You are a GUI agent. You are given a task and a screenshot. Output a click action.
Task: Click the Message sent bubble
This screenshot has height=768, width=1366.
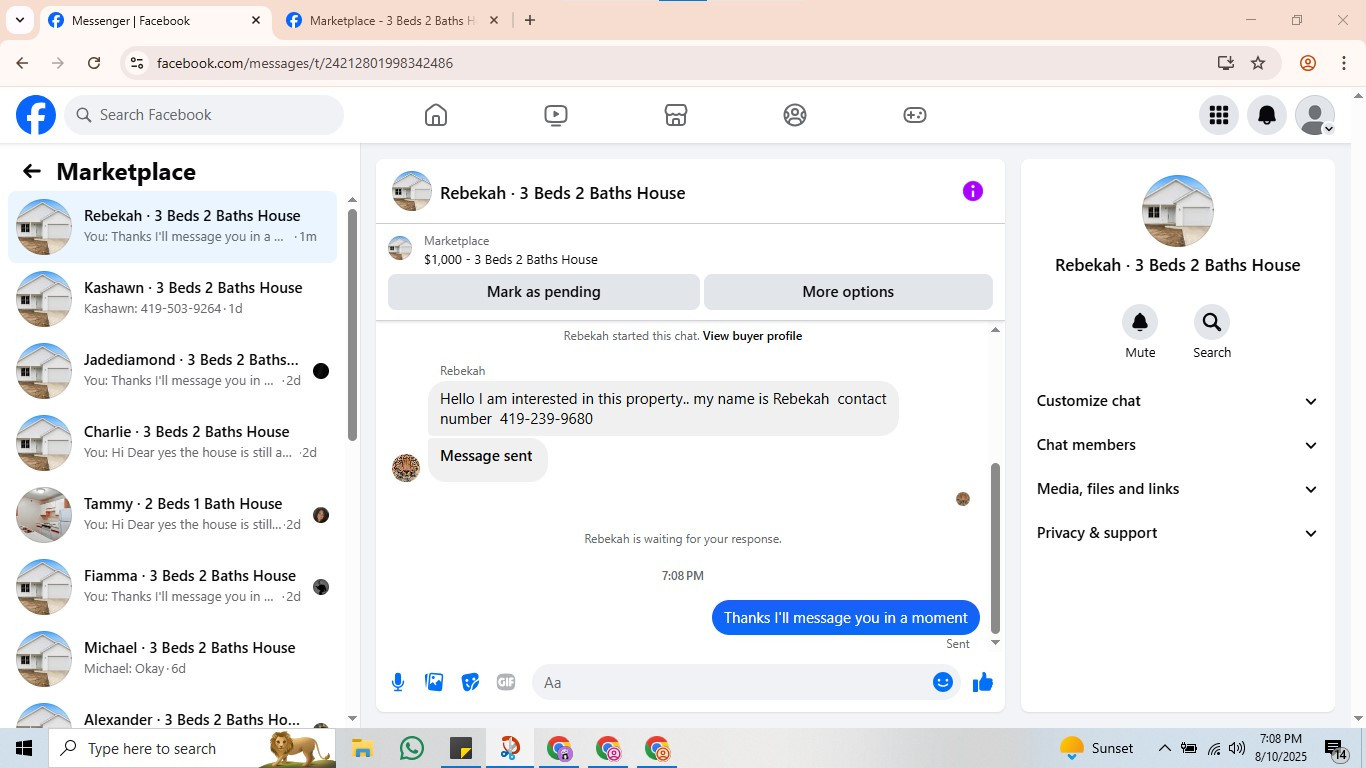tap(488, 458)
